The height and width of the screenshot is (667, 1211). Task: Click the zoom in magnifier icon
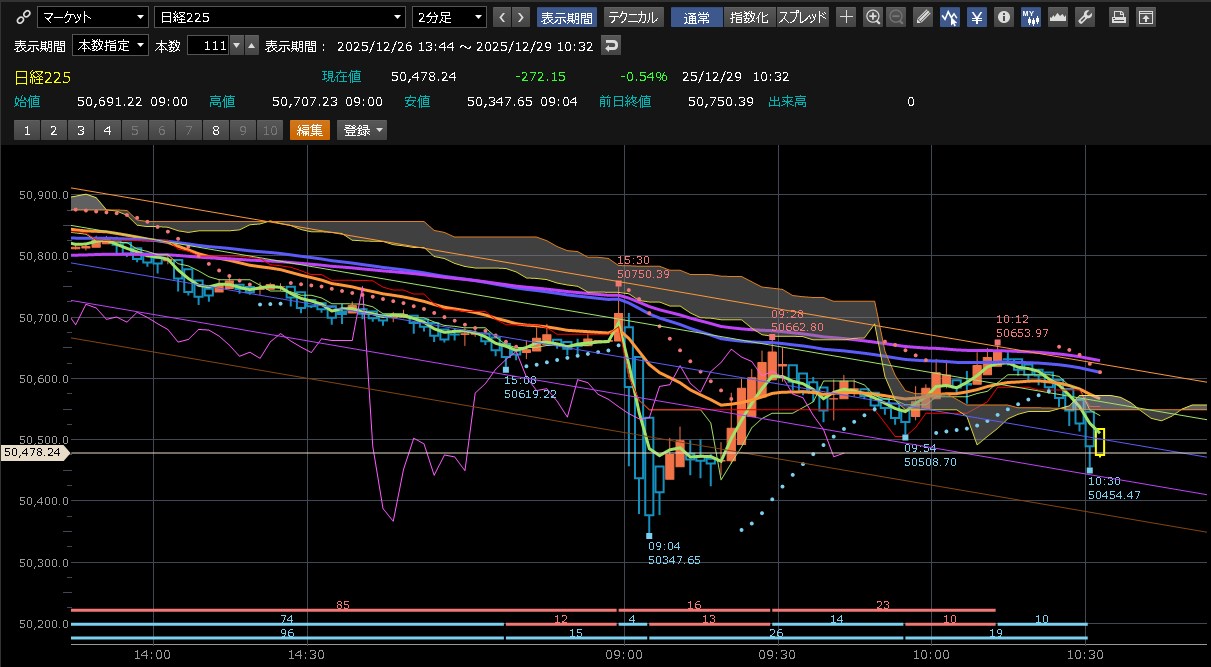[873, 17]
